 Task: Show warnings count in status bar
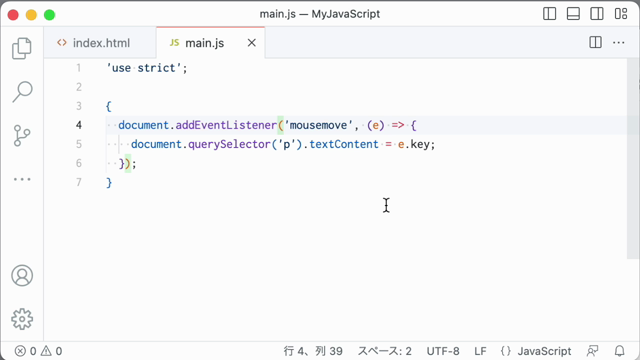click(51, 351)
